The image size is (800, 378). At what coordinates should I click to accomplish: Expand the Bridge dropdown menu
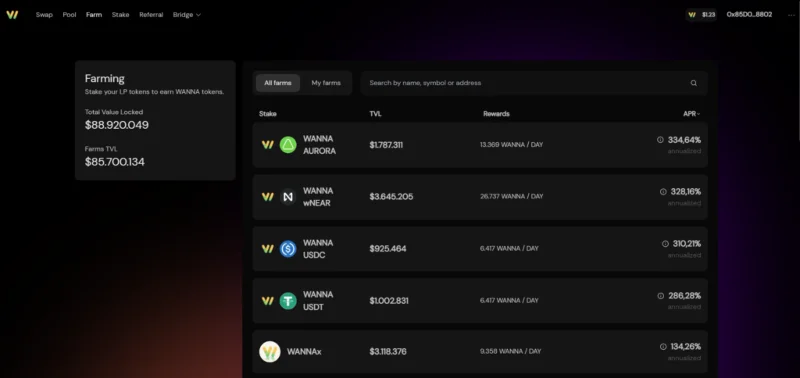point(187,15)
